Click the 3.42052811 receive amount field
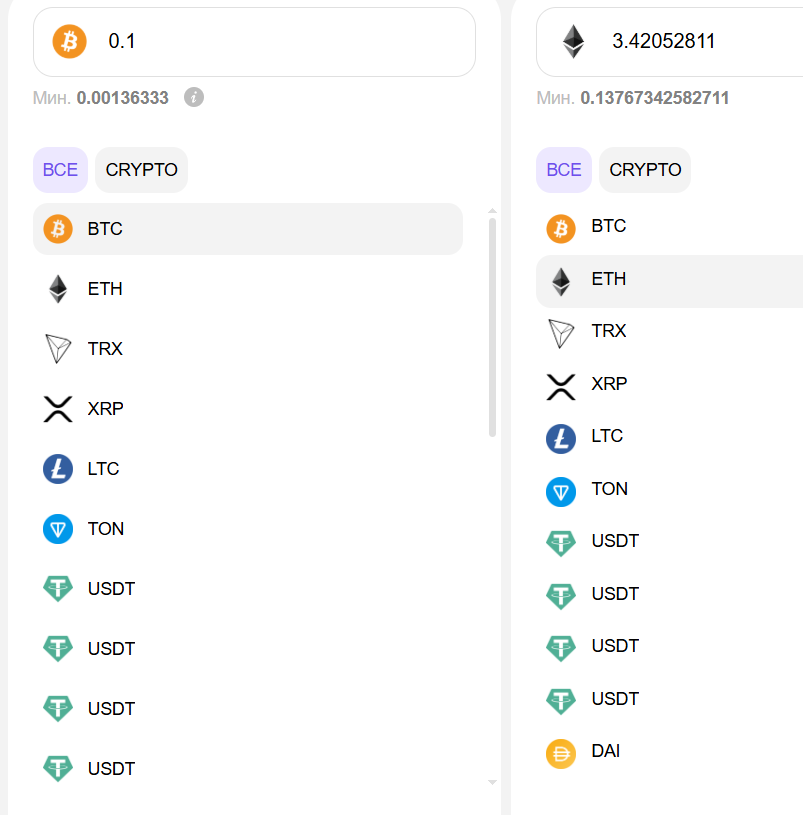 tap(669, 42)
